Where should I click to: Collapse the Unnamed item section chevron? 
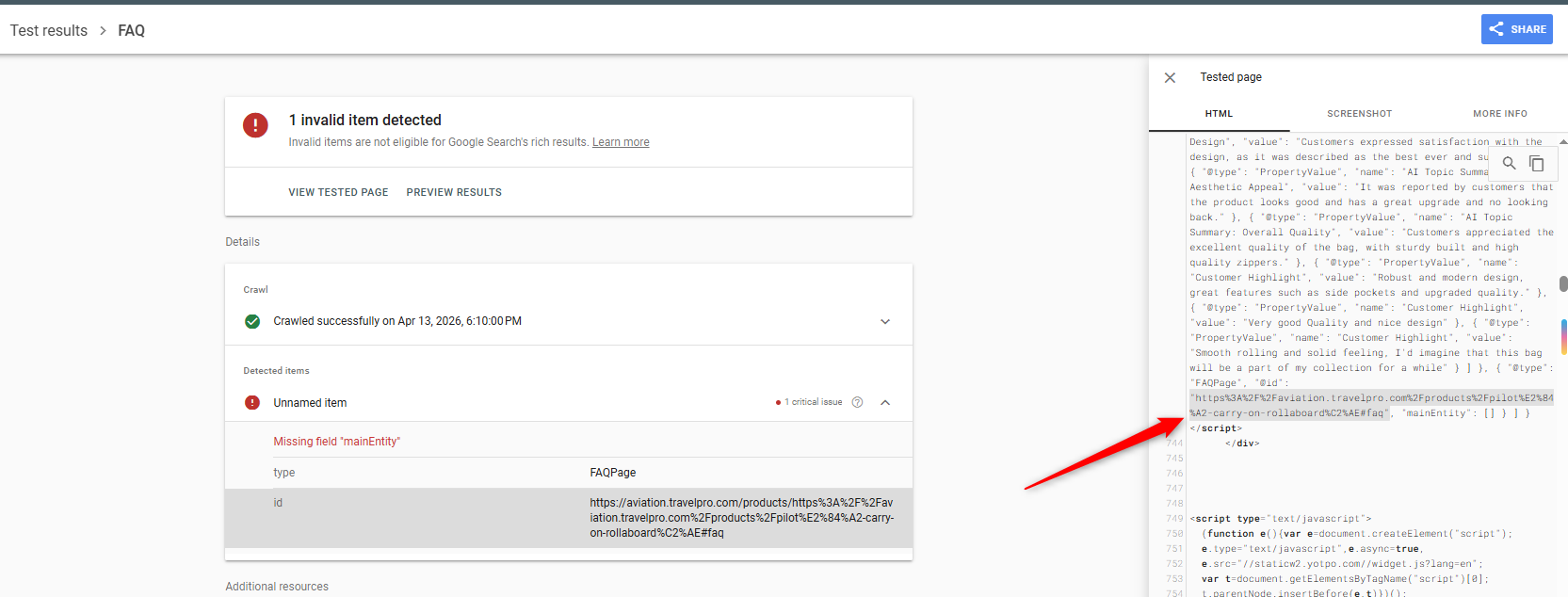[885, 402]
